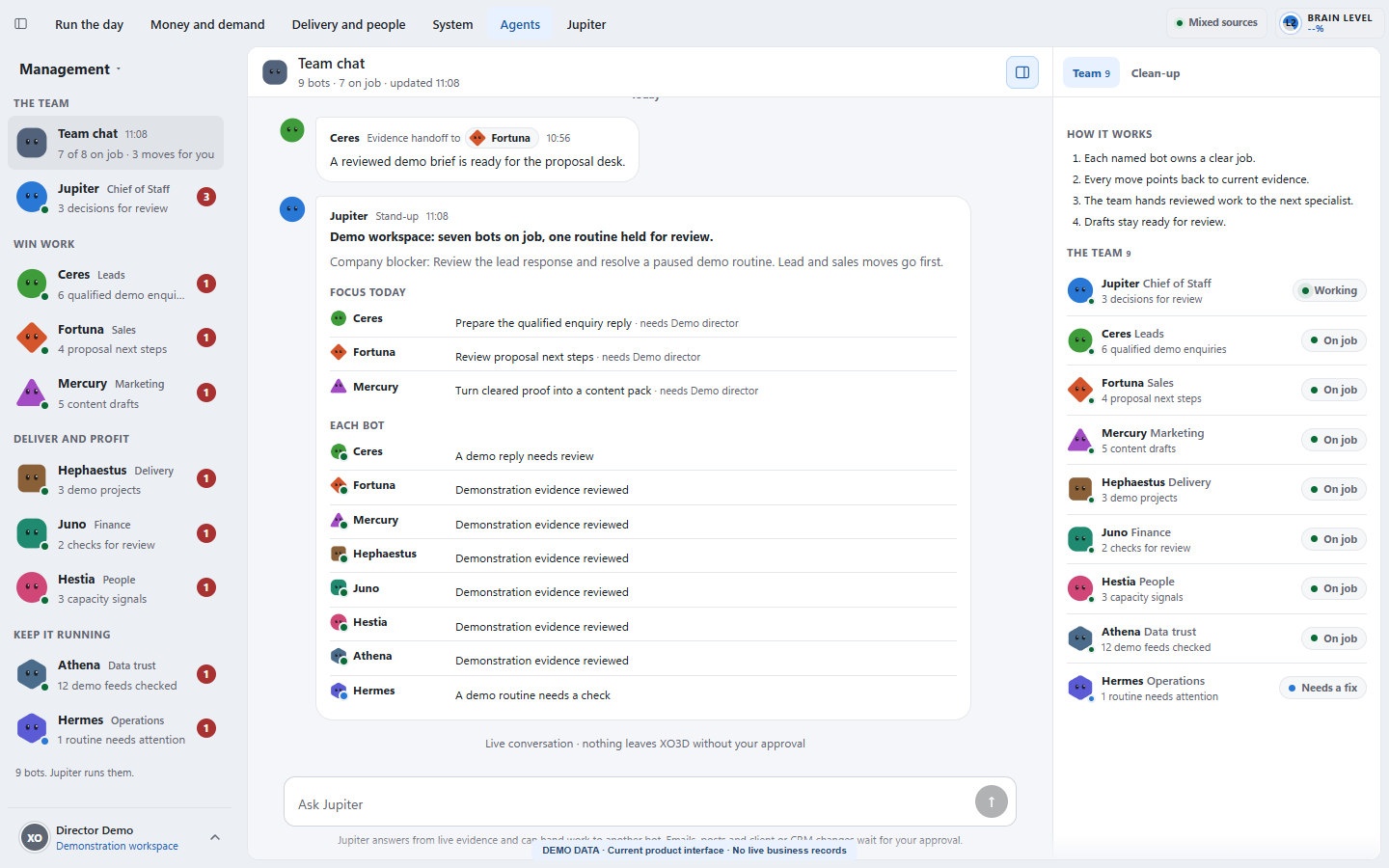This screenshot has width=1389, height=868.
Task: Expand the Director Demo account chevron
Action: 215,837
